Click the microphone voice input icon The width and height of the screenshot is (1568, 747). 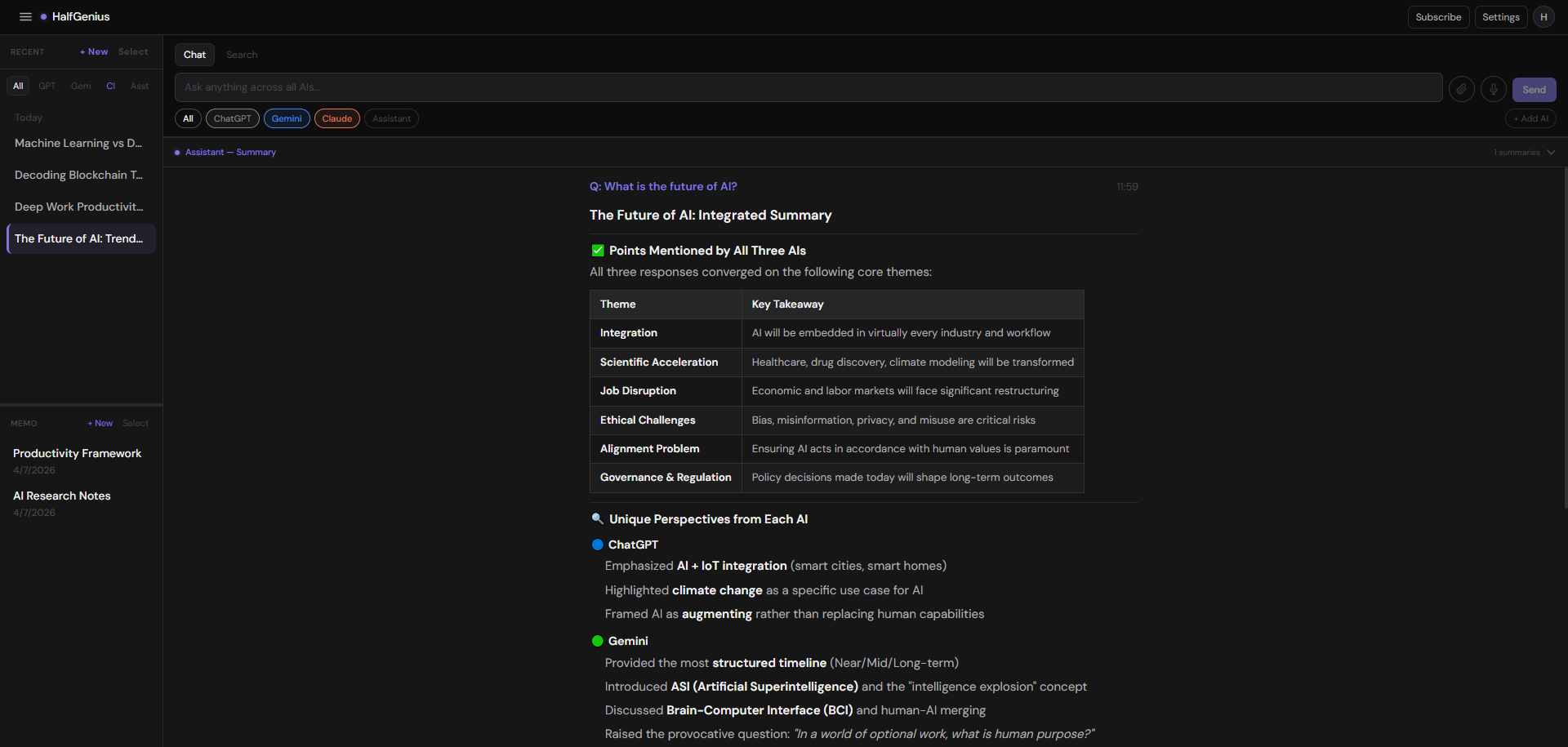(x=1493, y=89)
